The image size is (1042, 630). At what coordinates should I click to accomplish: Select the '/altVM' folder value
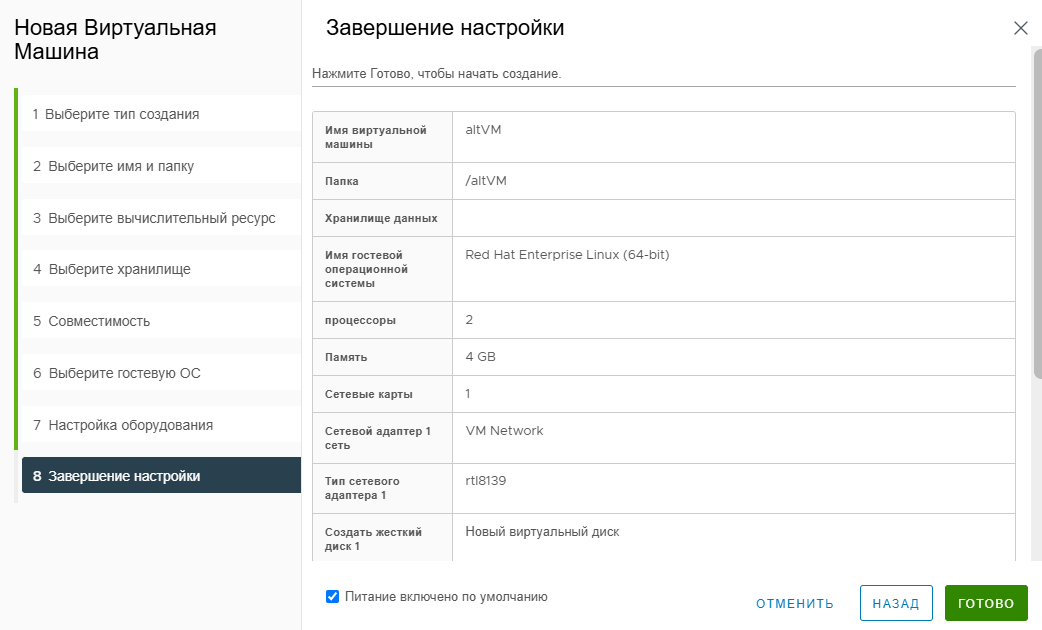pyautogui.click(x=486, y=180)
